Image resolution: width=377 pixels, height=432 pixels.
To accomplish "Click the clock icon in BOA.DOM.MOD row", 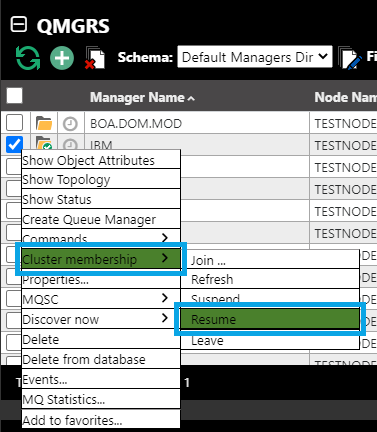I will pos(70,124).
